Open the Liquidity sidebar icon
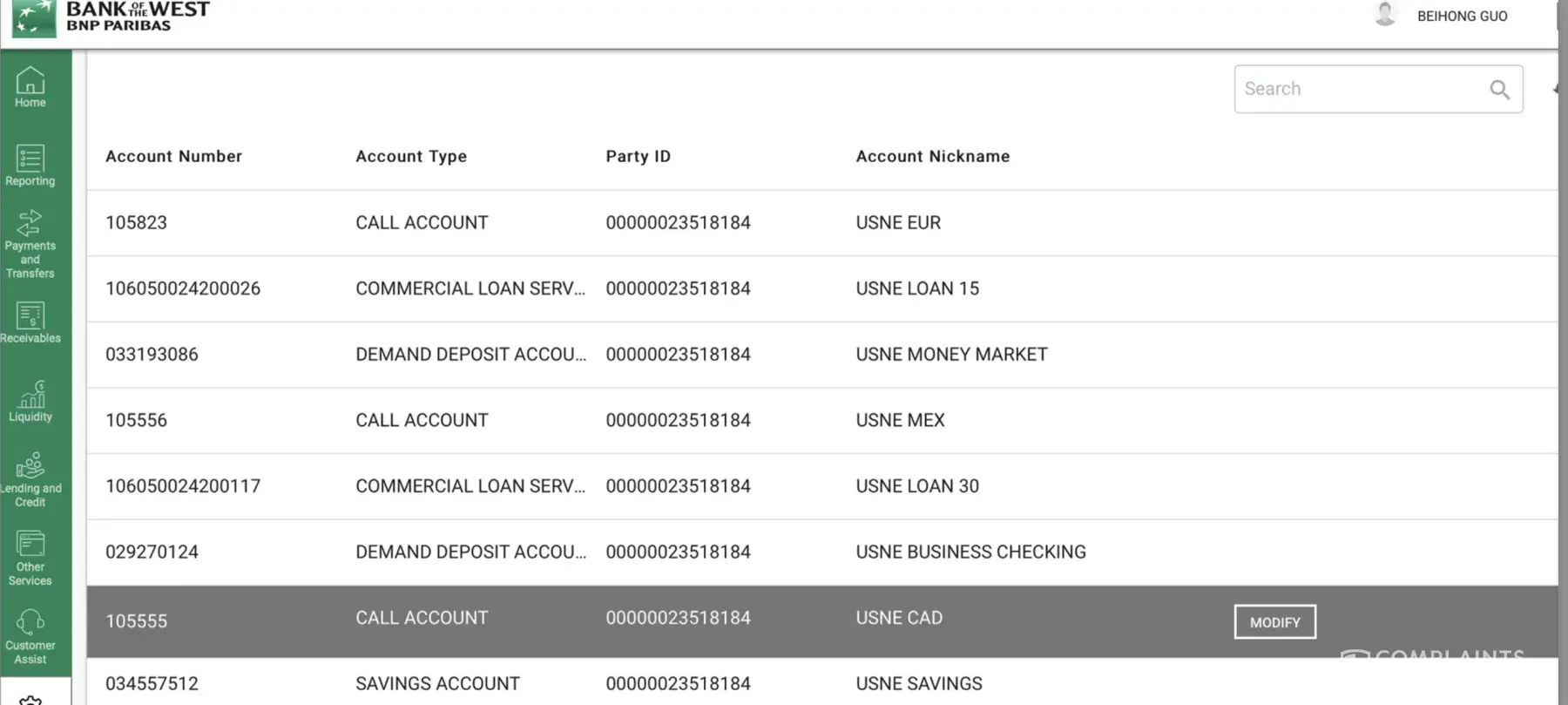 tap(30, 394)
